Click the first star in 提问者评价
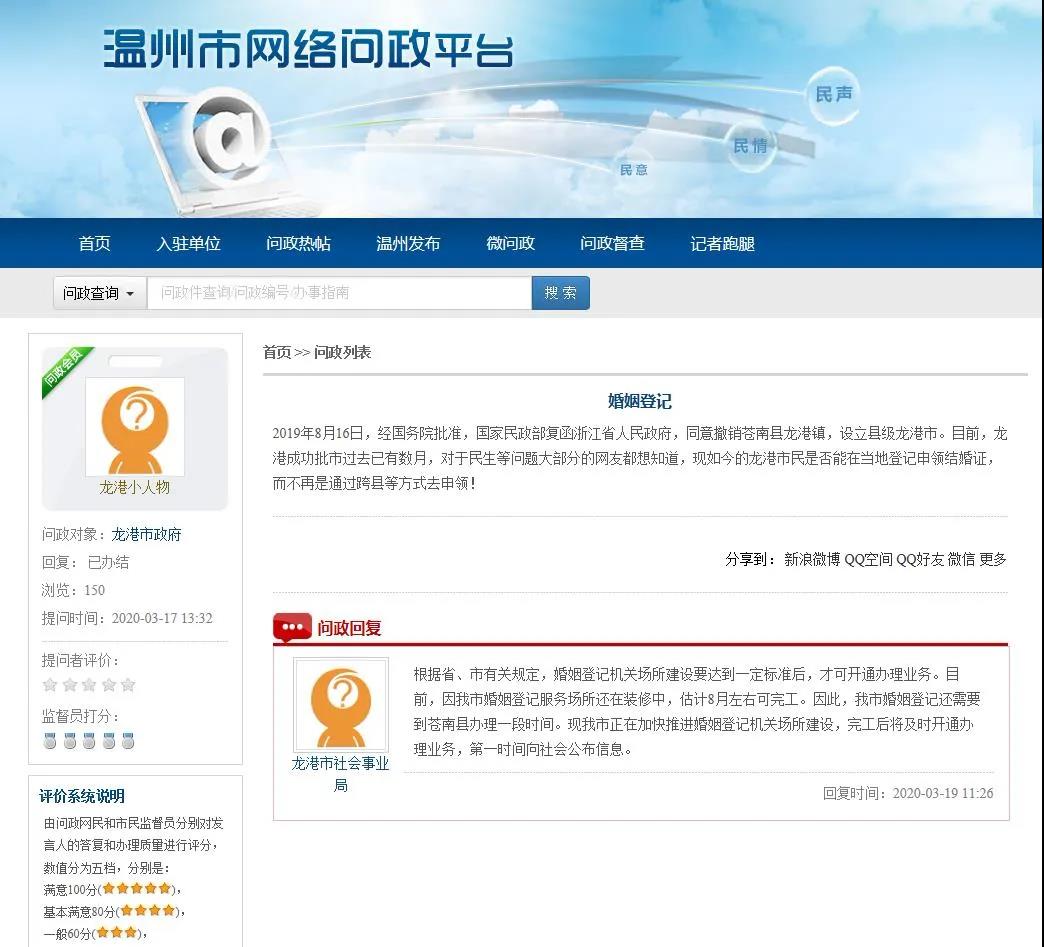1044x947 pixels. [x=50, y=685]
